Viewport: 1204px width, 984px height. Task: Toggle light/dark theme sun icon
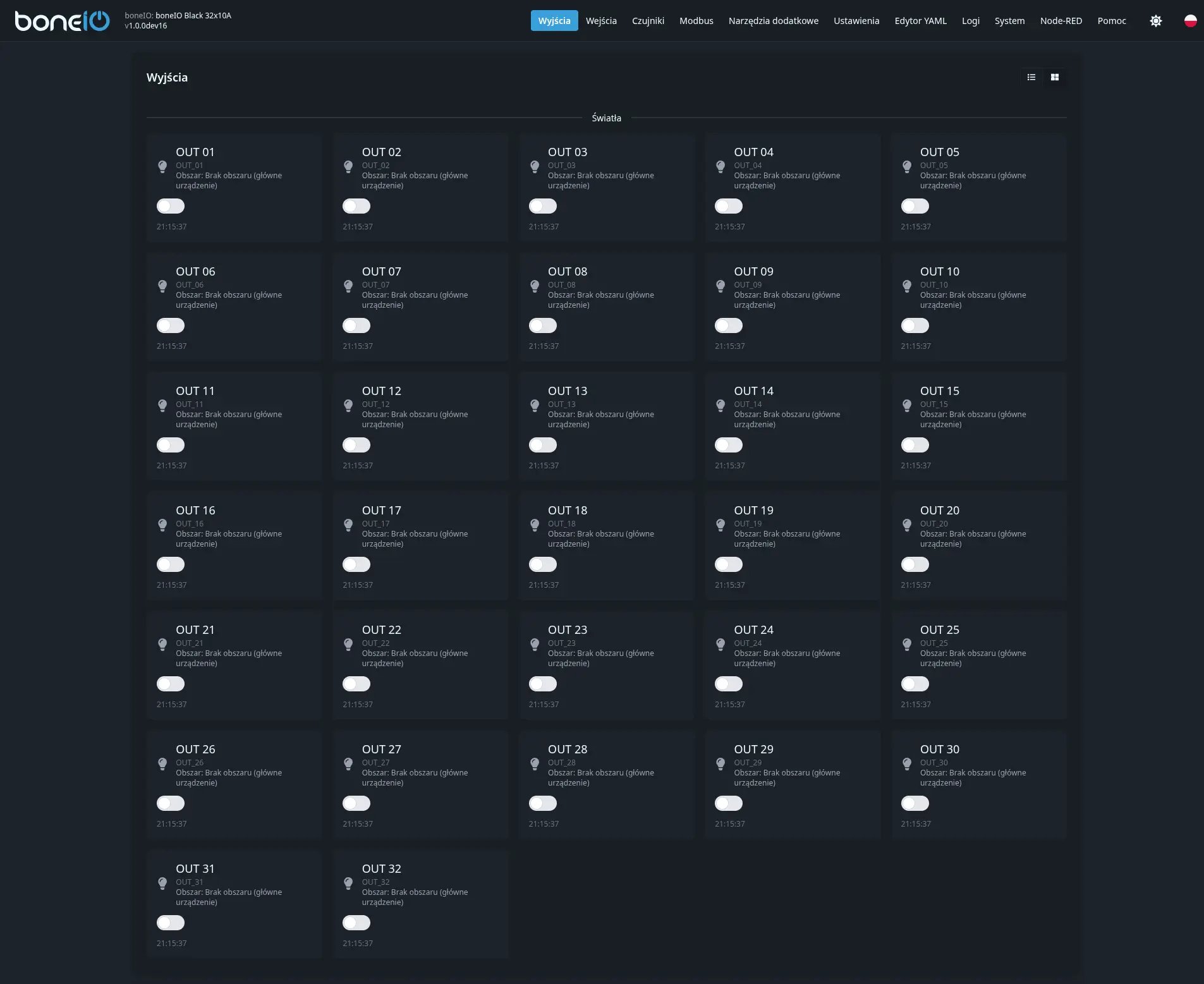point(1156,21)
